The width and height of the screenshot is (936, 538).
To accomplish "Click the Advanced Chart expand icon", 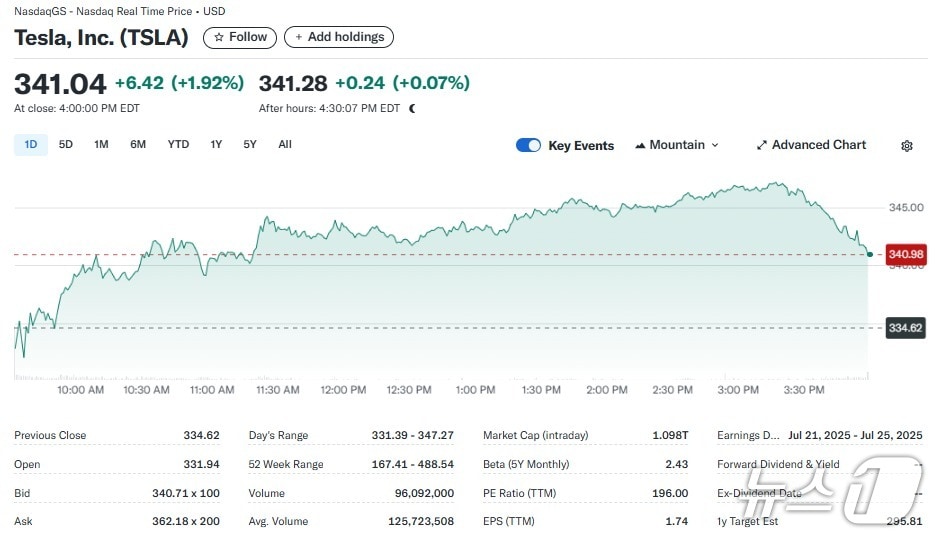I will (762, 145).
